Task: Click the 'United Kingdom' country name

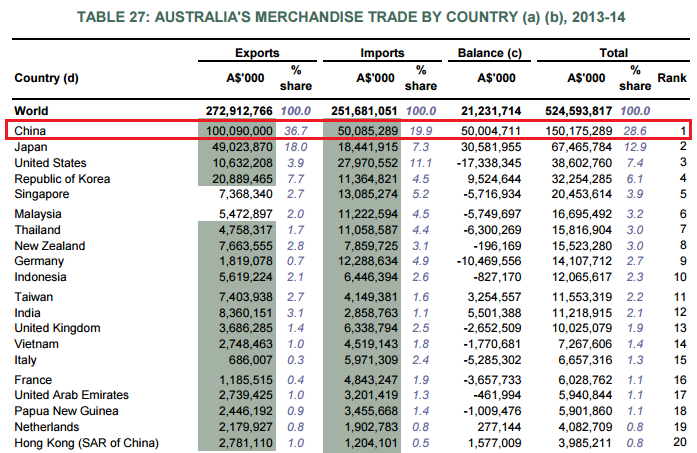Action: coord(57,328)
